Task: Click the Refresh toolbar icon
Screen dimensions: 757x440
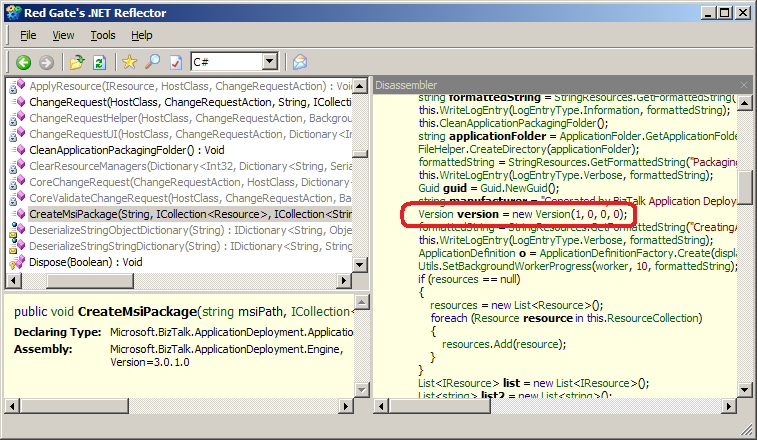Action: coord(99,62)
